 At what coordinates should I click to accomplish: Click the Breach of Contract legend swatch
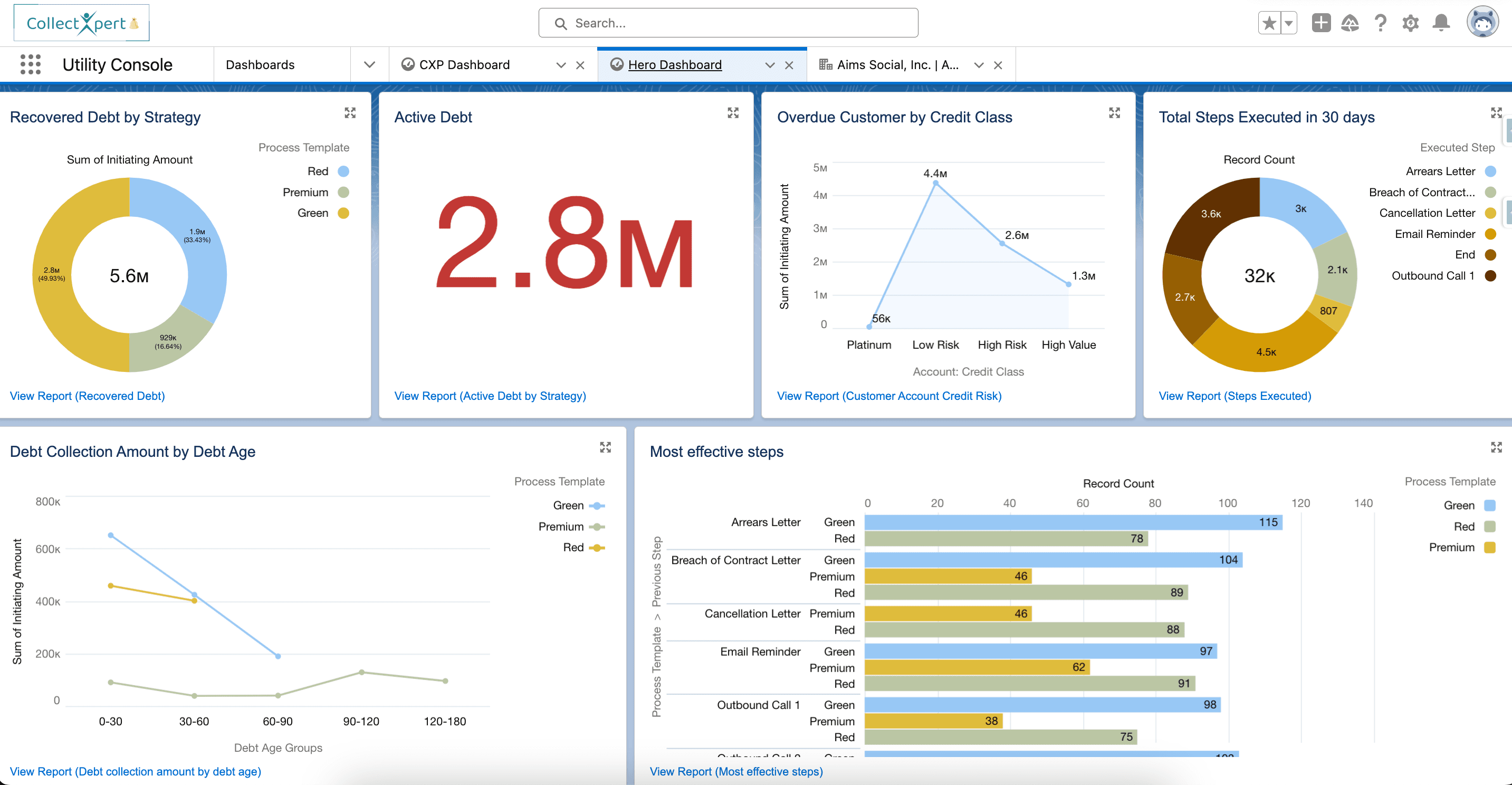1490,193
